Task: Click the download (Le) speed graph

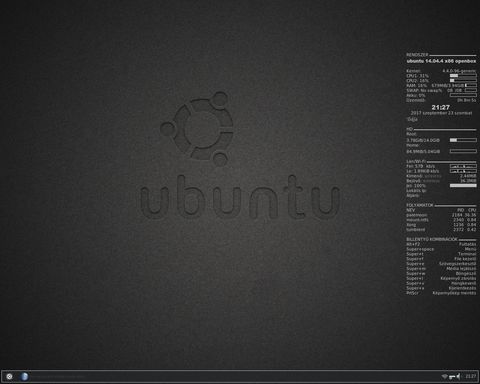Action: [463, 171]
